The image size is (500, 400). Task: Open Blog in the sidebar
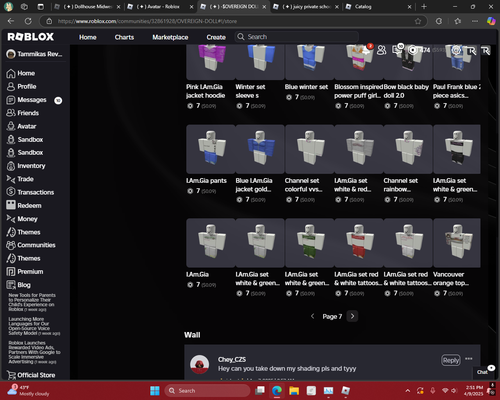tap(18, 285)
